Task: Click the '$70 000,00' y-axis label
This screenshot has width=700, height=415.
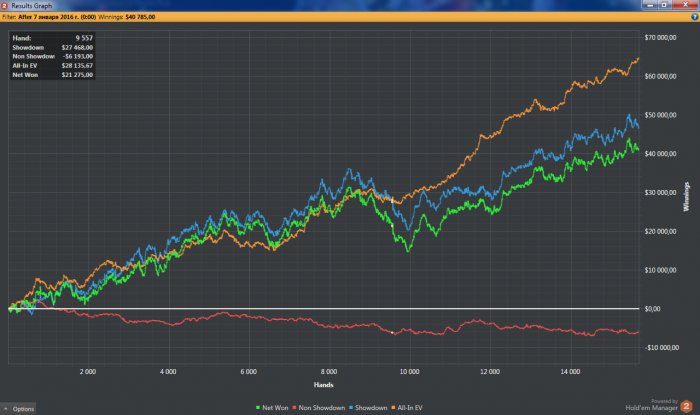Action: point(660,37)
